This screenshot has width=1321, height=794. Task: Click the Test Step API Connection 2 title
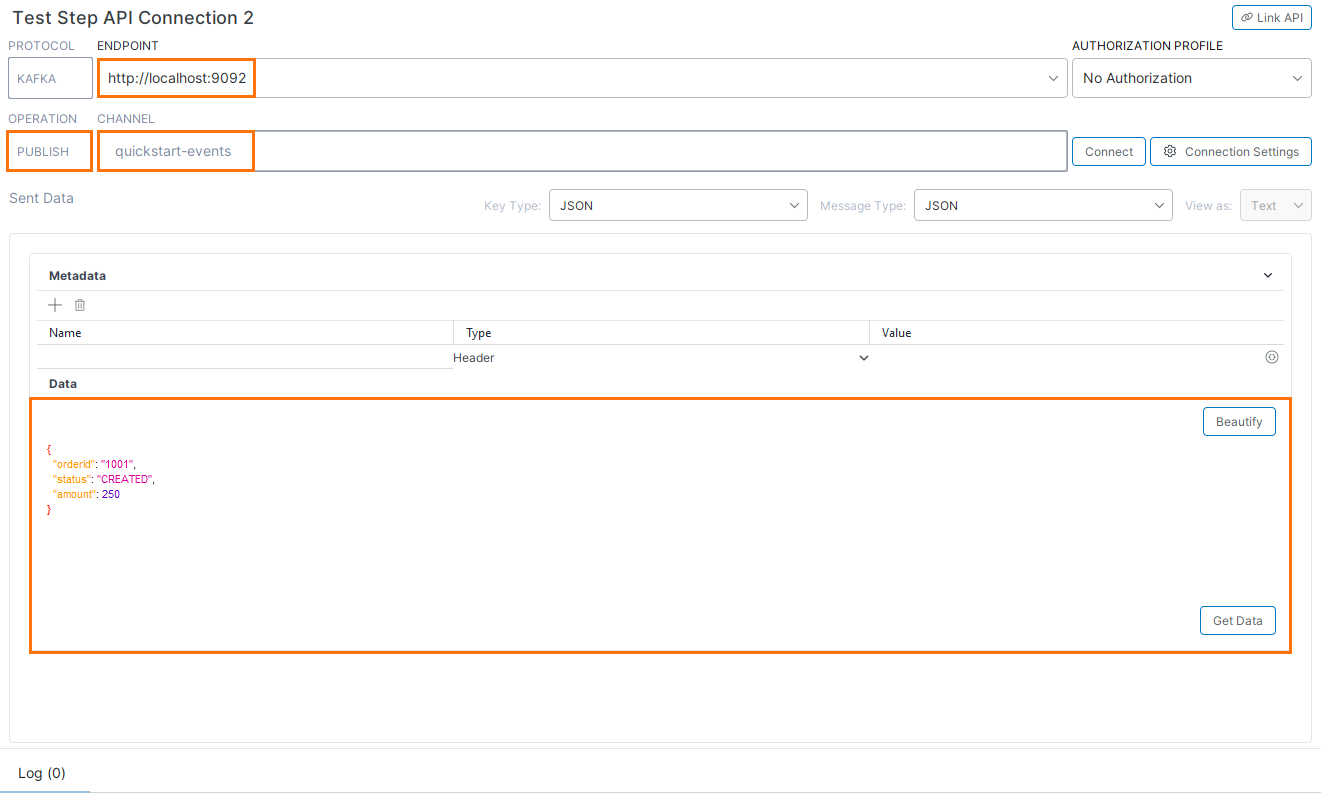[133, 18]
